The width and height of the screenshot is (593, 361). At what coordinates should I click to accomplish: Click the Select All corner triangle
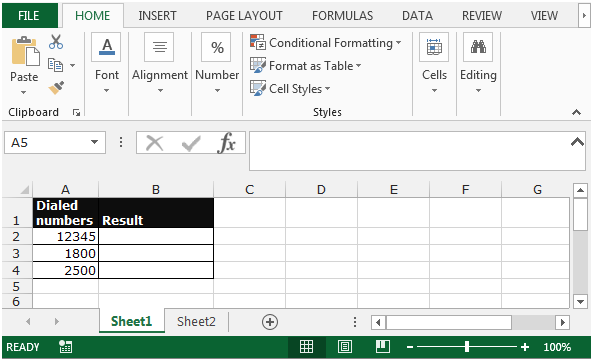25,189
